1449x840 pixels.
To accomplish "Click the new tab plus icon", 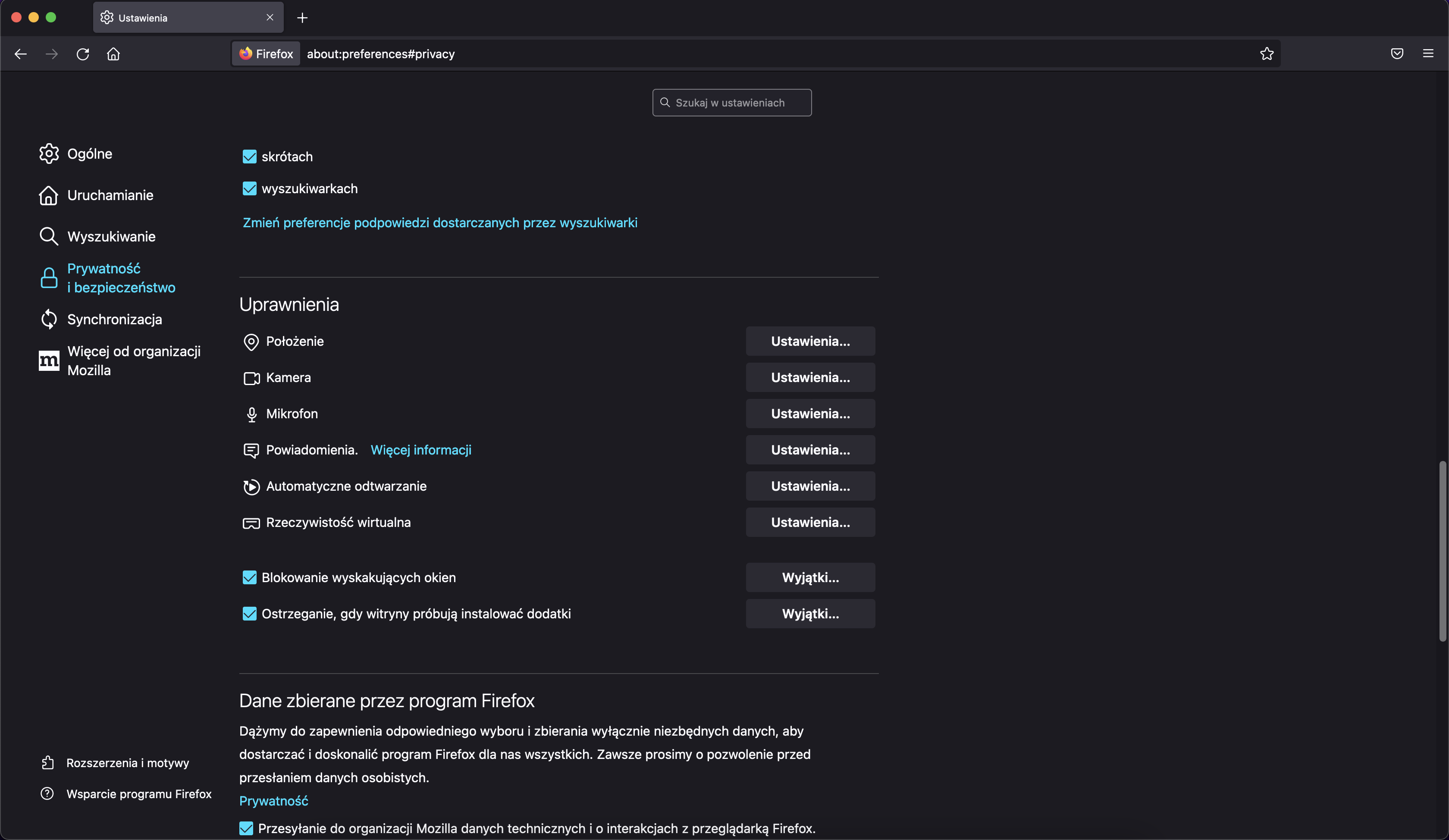I will [x=302, y=18].
